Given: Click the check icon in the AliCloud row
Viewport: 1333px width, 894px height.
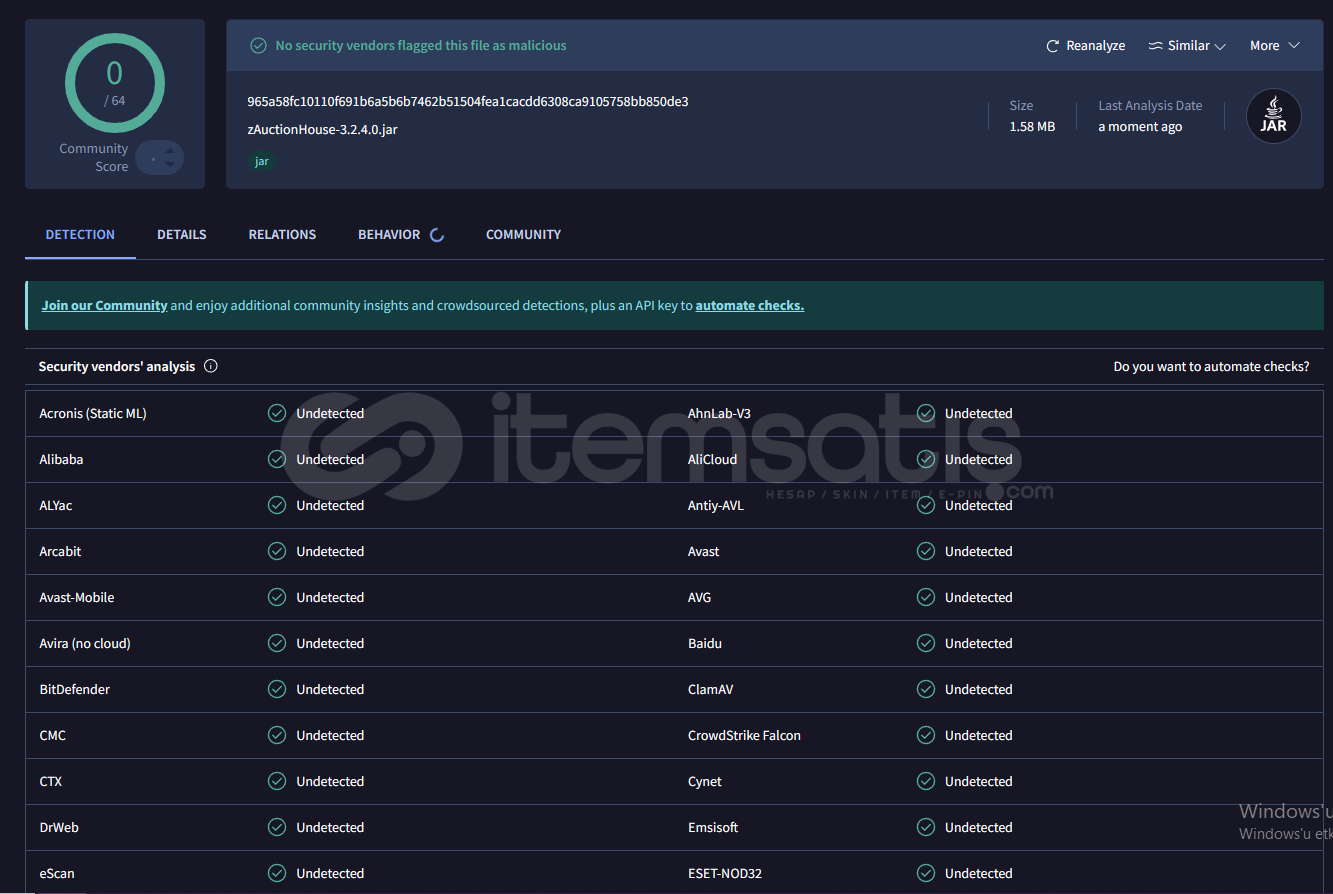Looking at the screenshot, I should pyautogui.click(x=926, y=459).
